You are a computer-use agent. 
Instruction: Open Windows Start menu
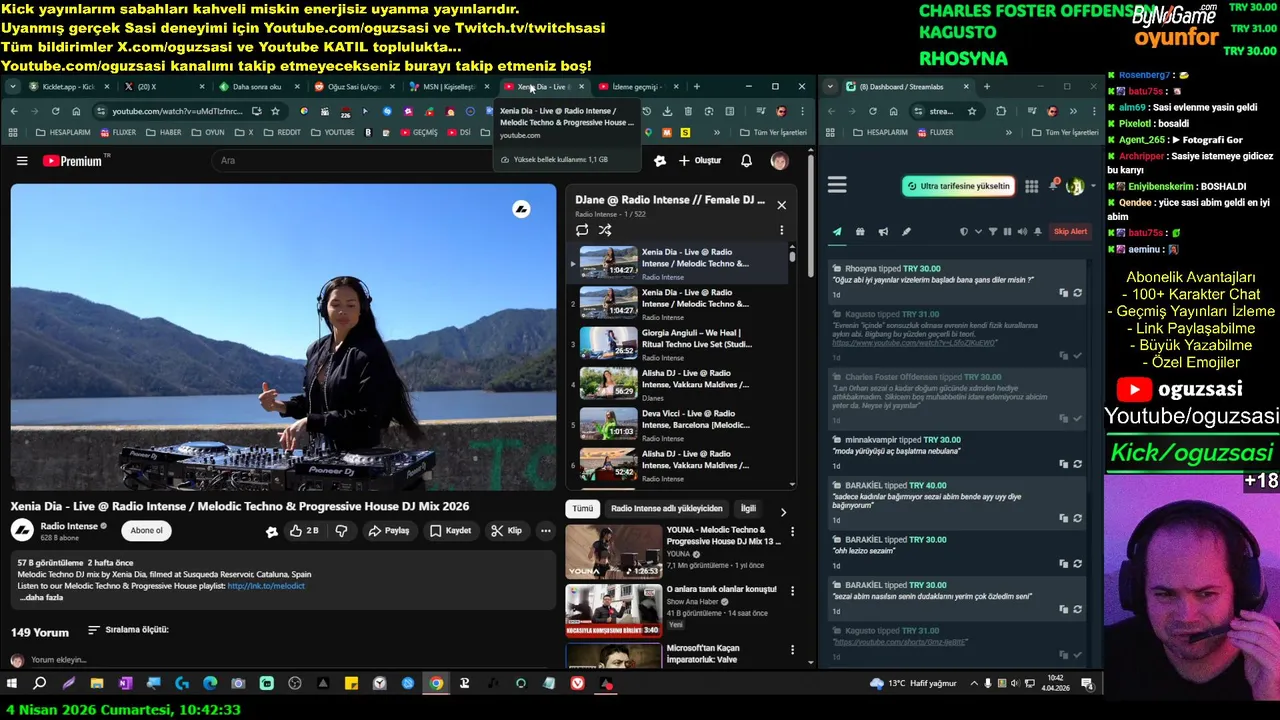[12, 684]
